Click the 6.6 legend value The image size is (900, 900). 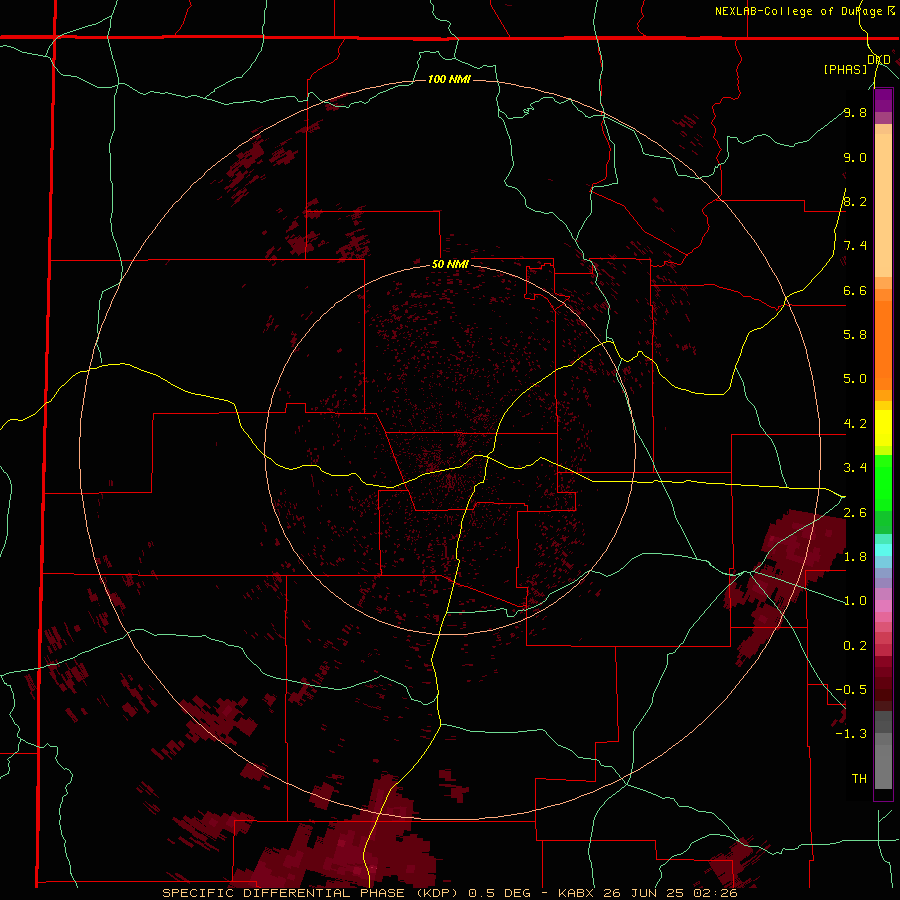855,290
